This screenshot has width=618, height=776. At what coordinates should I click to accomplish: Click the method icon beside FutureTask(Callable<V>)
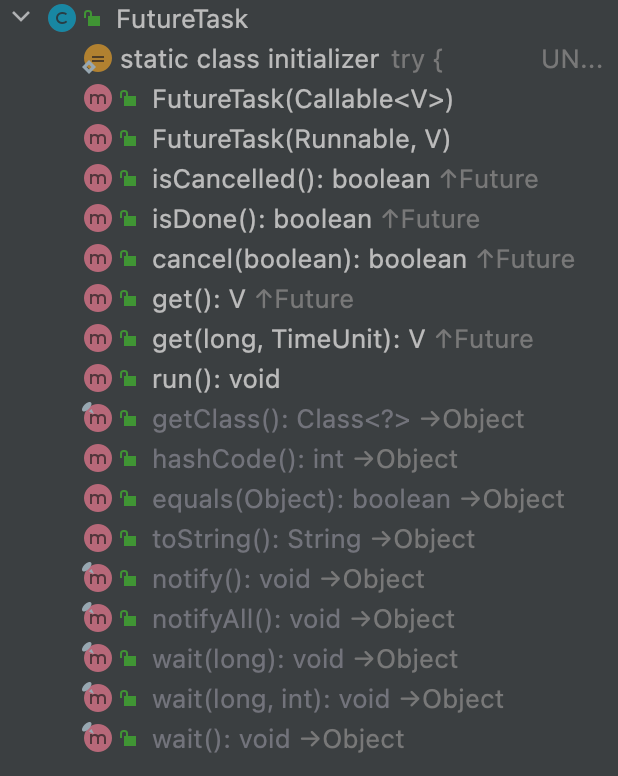[x=97, y=99]
